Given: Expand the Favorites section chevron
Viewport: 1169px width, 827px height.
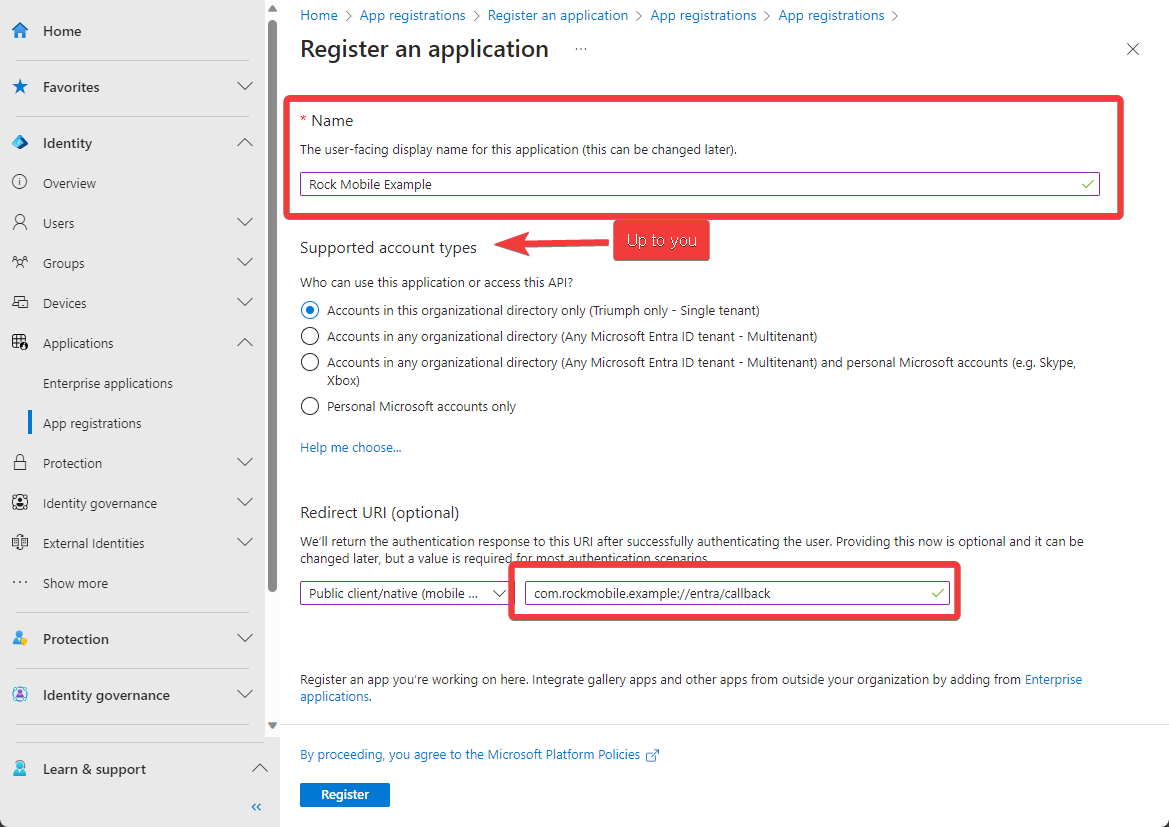Looking at the screenshot, I should 245,87.
